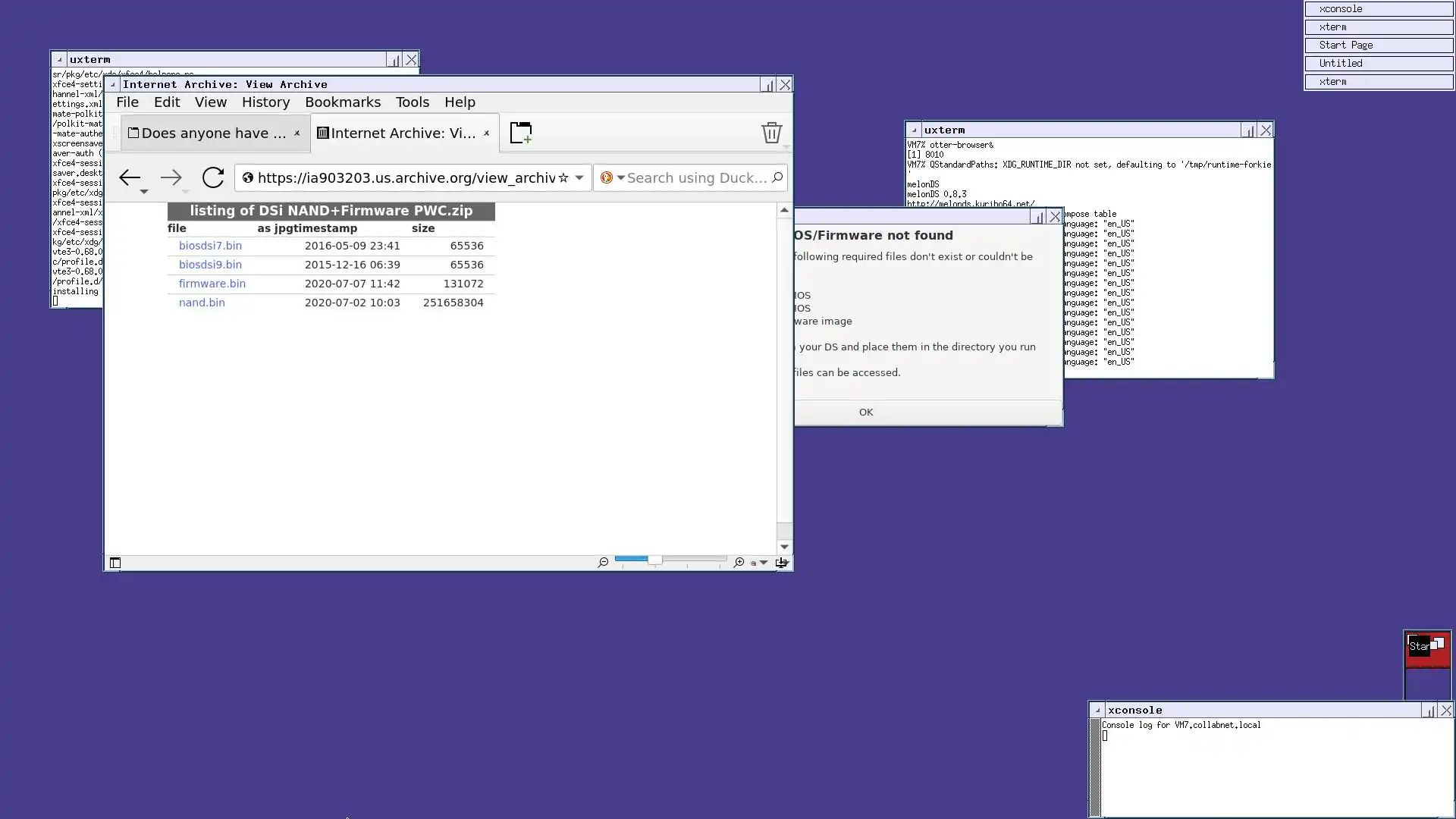Click the closed tabs trash icon
The image size is (1456, 819).
coord(771,133)
